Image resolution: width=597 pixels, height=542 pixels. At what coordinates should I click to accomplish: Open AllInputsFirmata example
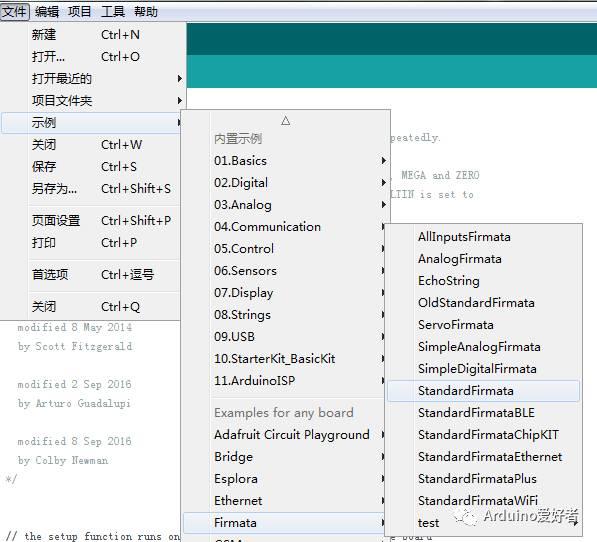(x=484, y=237)
